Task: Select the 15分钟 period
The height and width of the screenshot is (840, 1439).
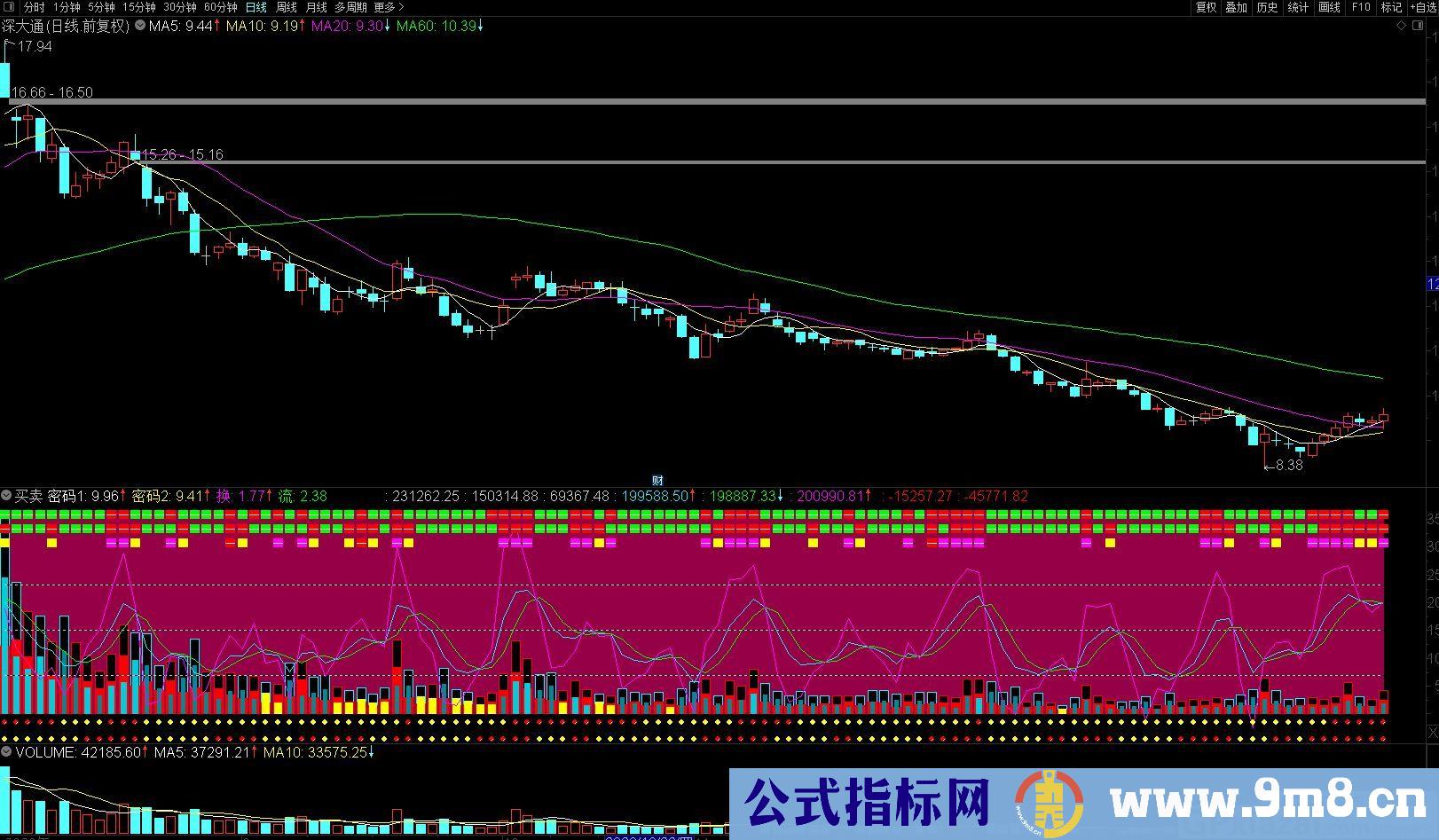Action: 139,7
